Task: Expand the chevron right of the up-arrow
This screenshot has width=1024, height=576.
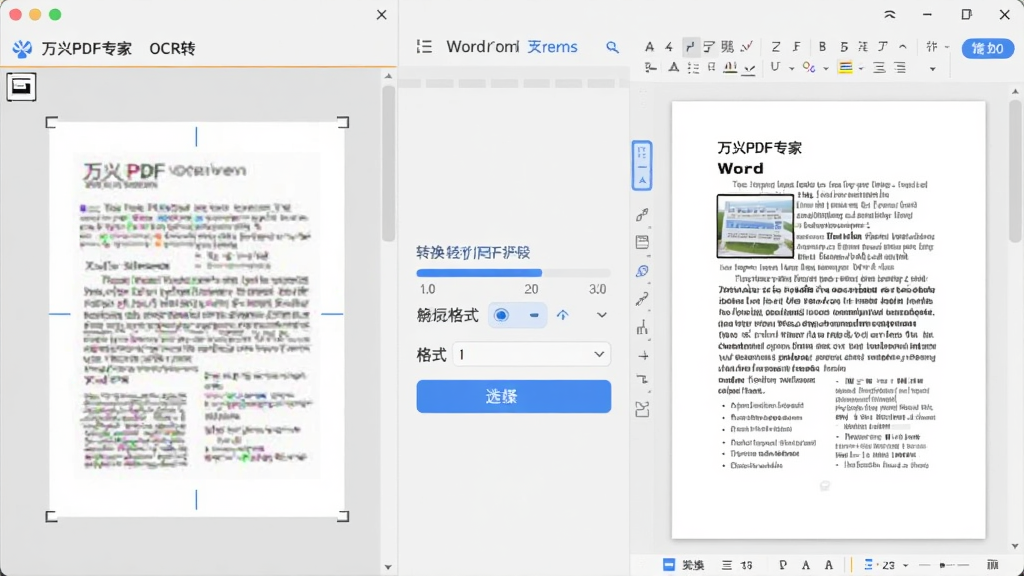Action: point(601,315)
